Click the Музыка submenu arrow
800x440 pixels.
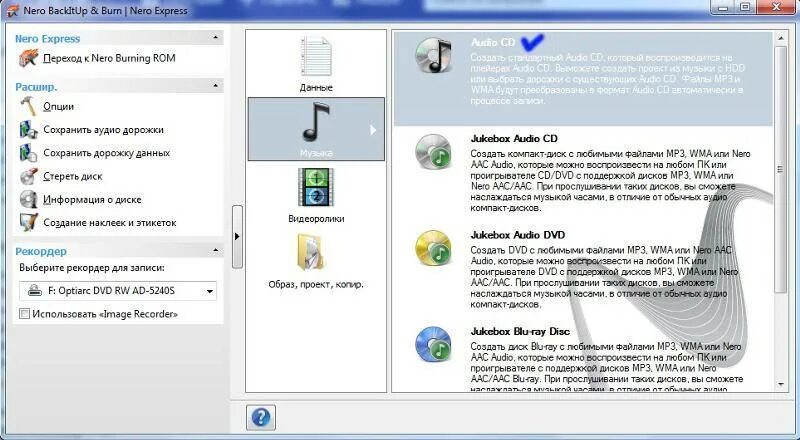click(373, 130)
